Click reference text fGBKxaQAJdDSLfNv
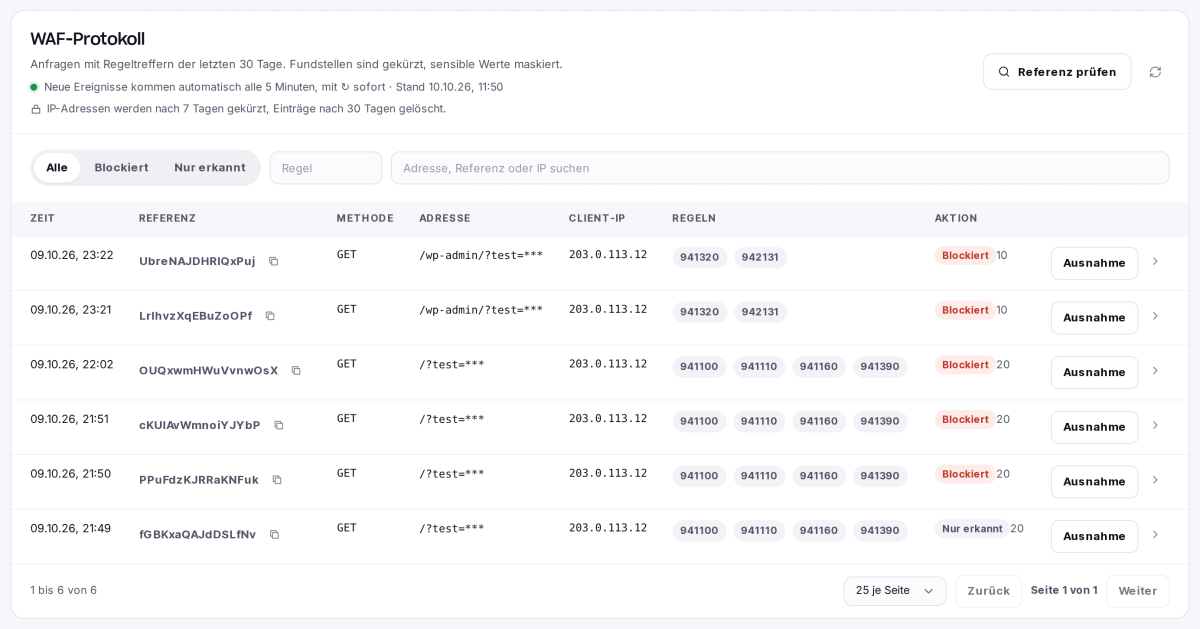This screenshot has height=629, width=1200. [197, 535]
